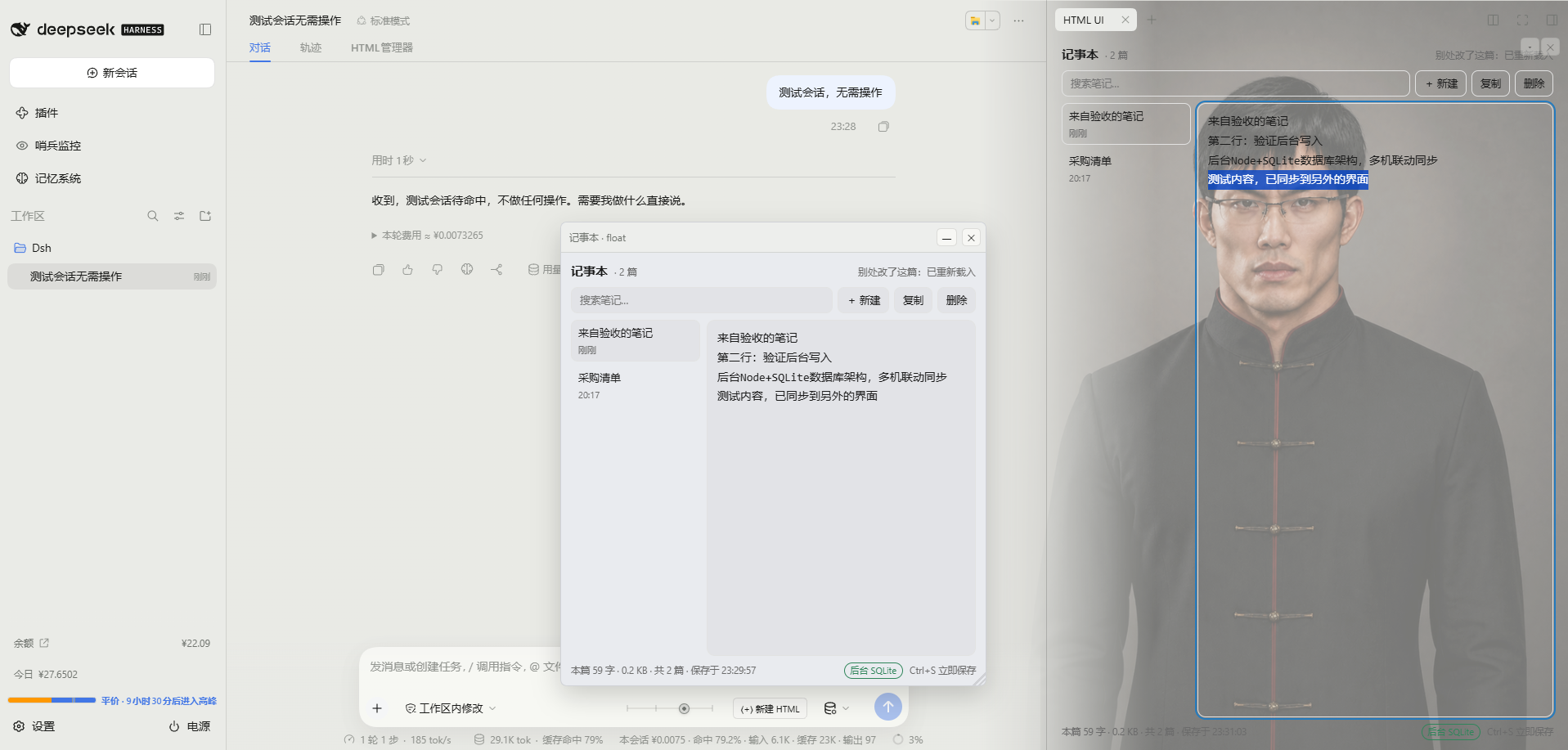The image size is (1568, 750).
Task: Expand 本轮费用 cost breakdown
Action: click(x=427, y=236)
